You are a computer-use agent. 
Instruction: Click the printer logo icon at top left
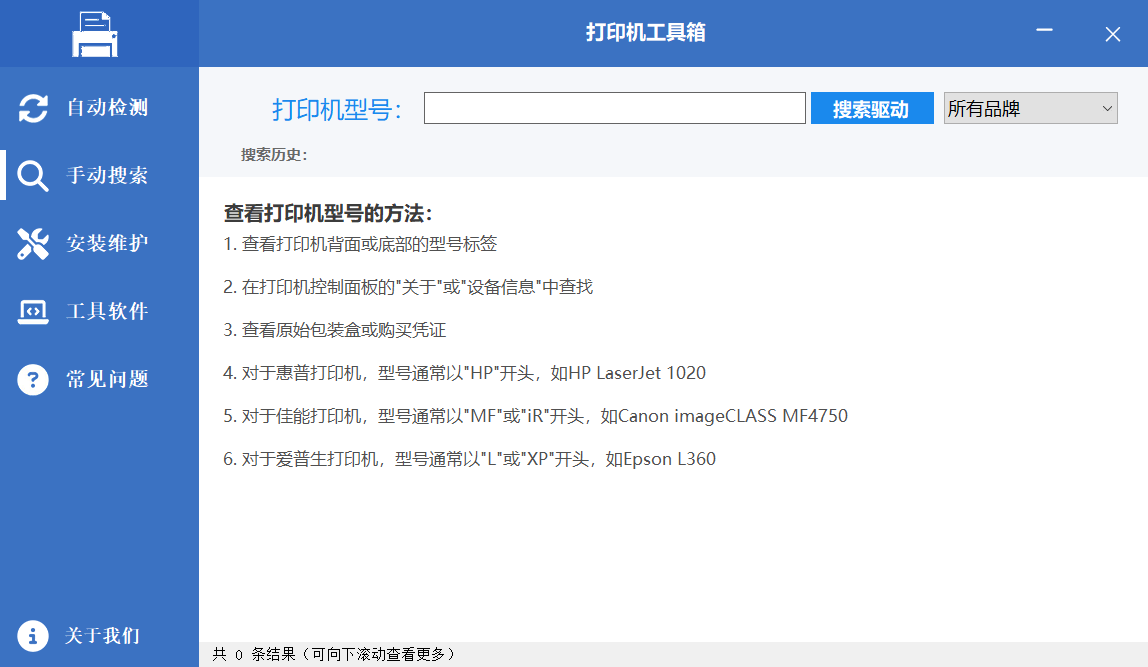(x=96, y=33)
